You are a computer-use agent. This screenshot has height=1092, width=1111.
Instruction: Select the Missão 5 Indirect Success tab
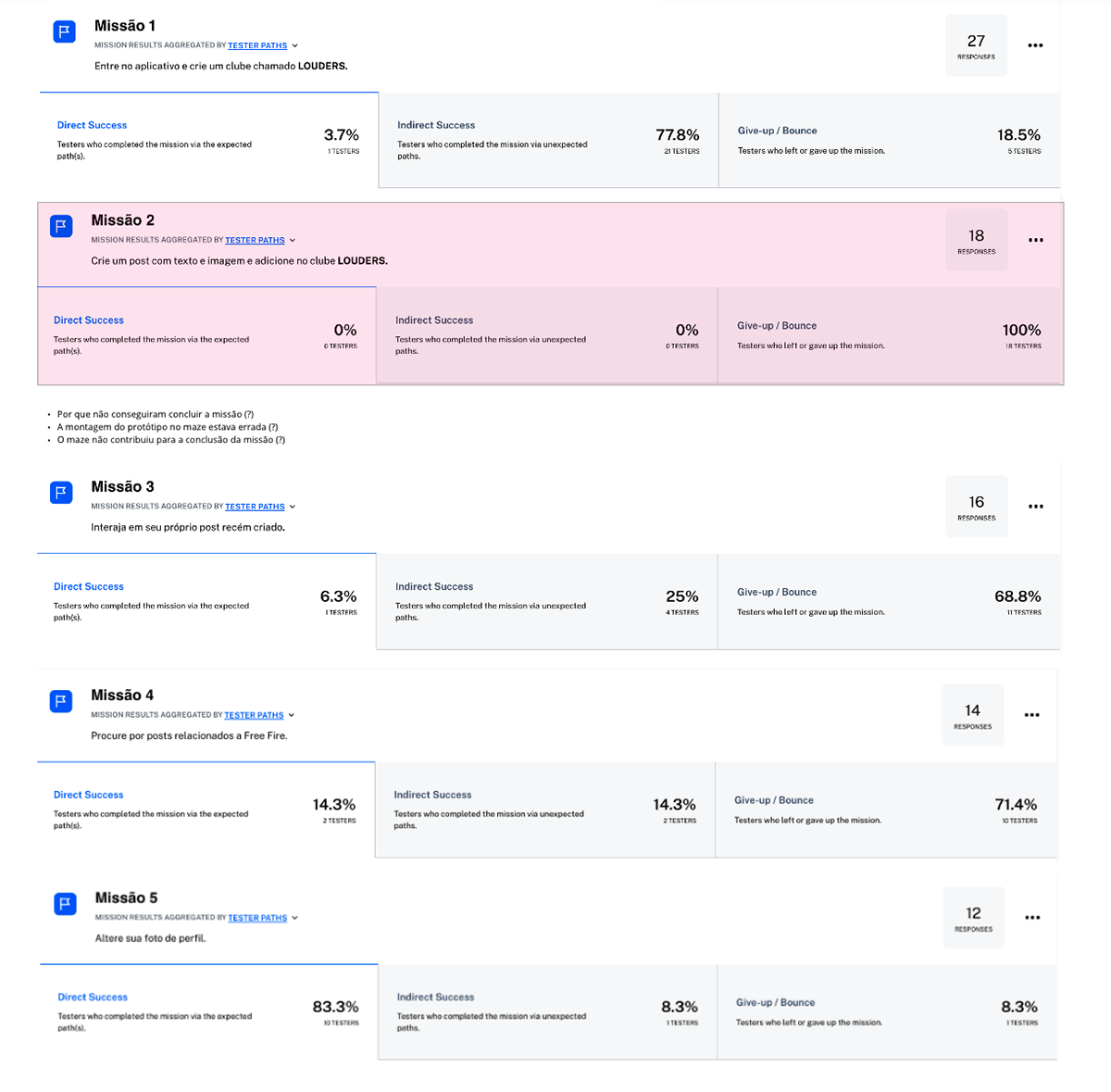[547, 1011]
